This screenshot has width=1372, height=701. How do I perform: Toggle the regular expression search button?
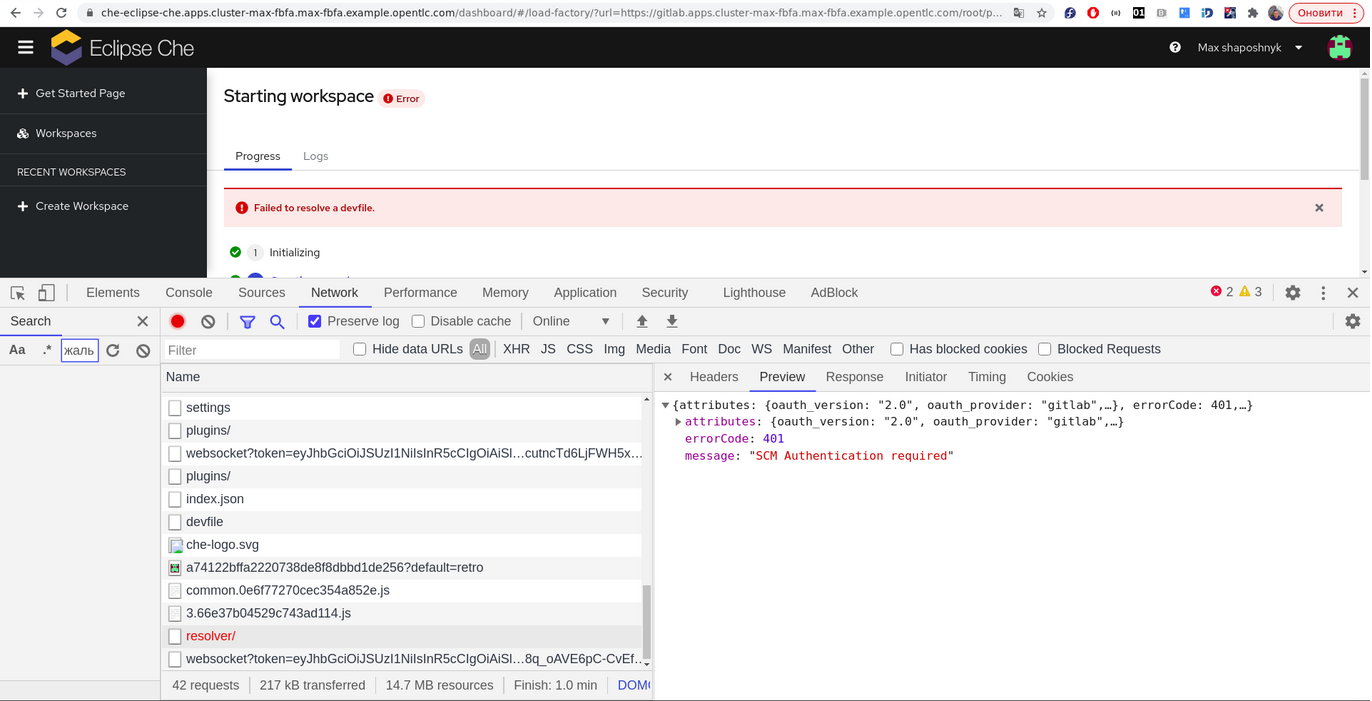click(47, 350)
